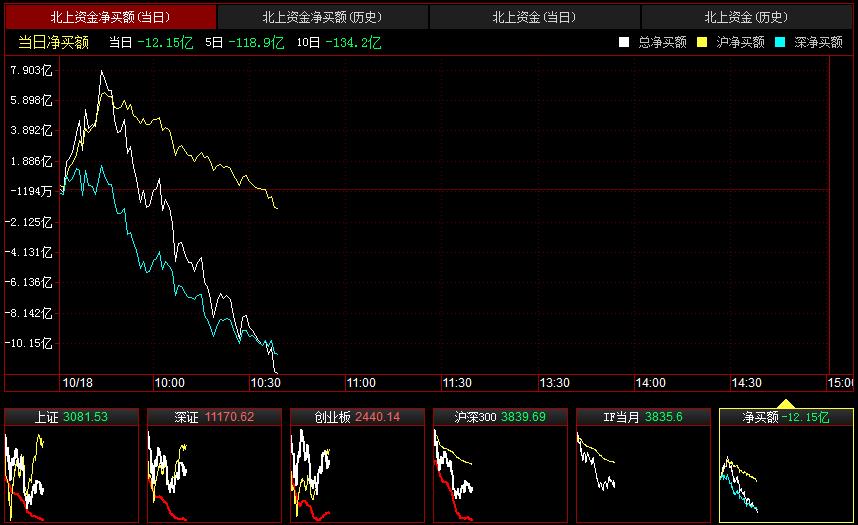Click the 14:30 time axis label
This screenshot has height=525, width=858.
[x=746, y=383]
